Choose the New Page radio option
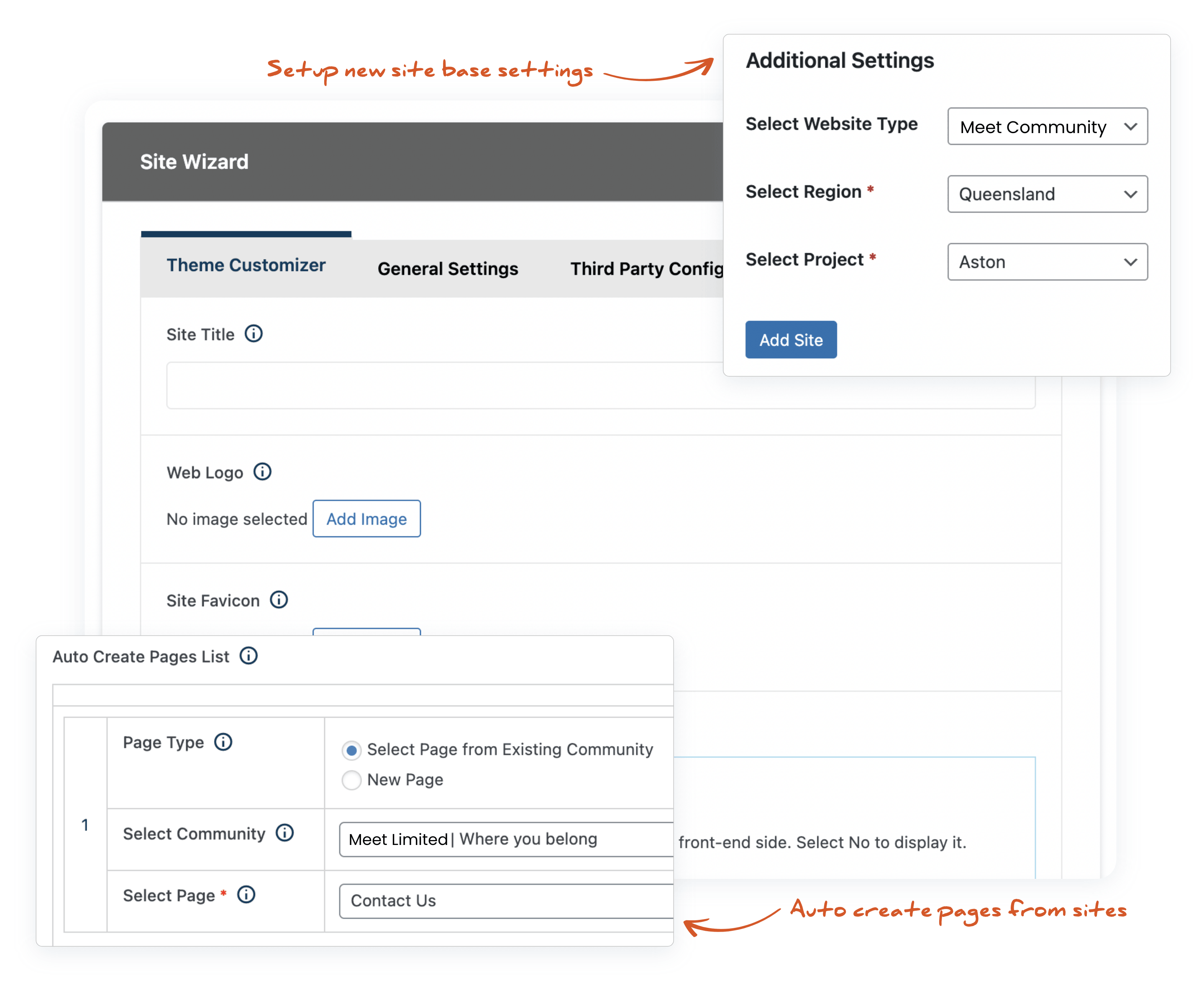Image resolution: width=1204 pixels, height=986 pixels. (x=351, y=780)
